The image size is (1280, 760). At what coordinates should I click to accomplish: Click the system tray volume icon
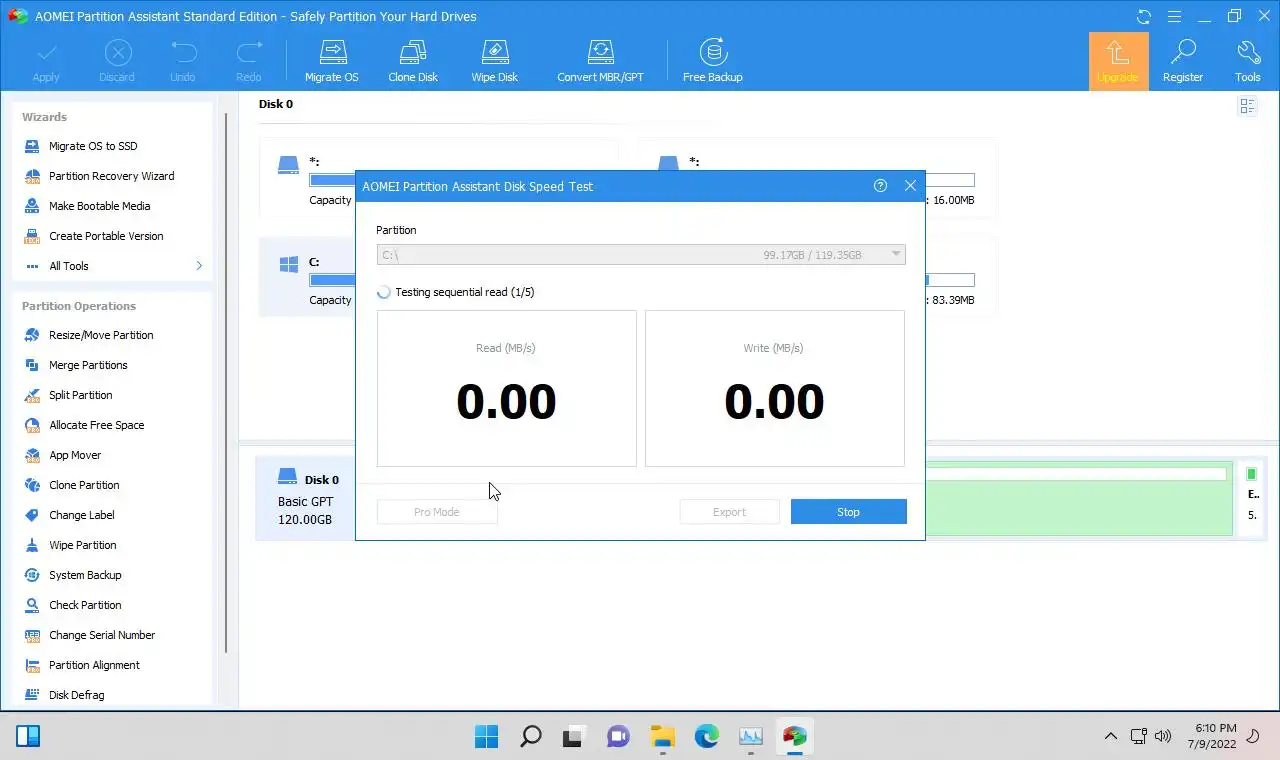(x=1163, y=737)
